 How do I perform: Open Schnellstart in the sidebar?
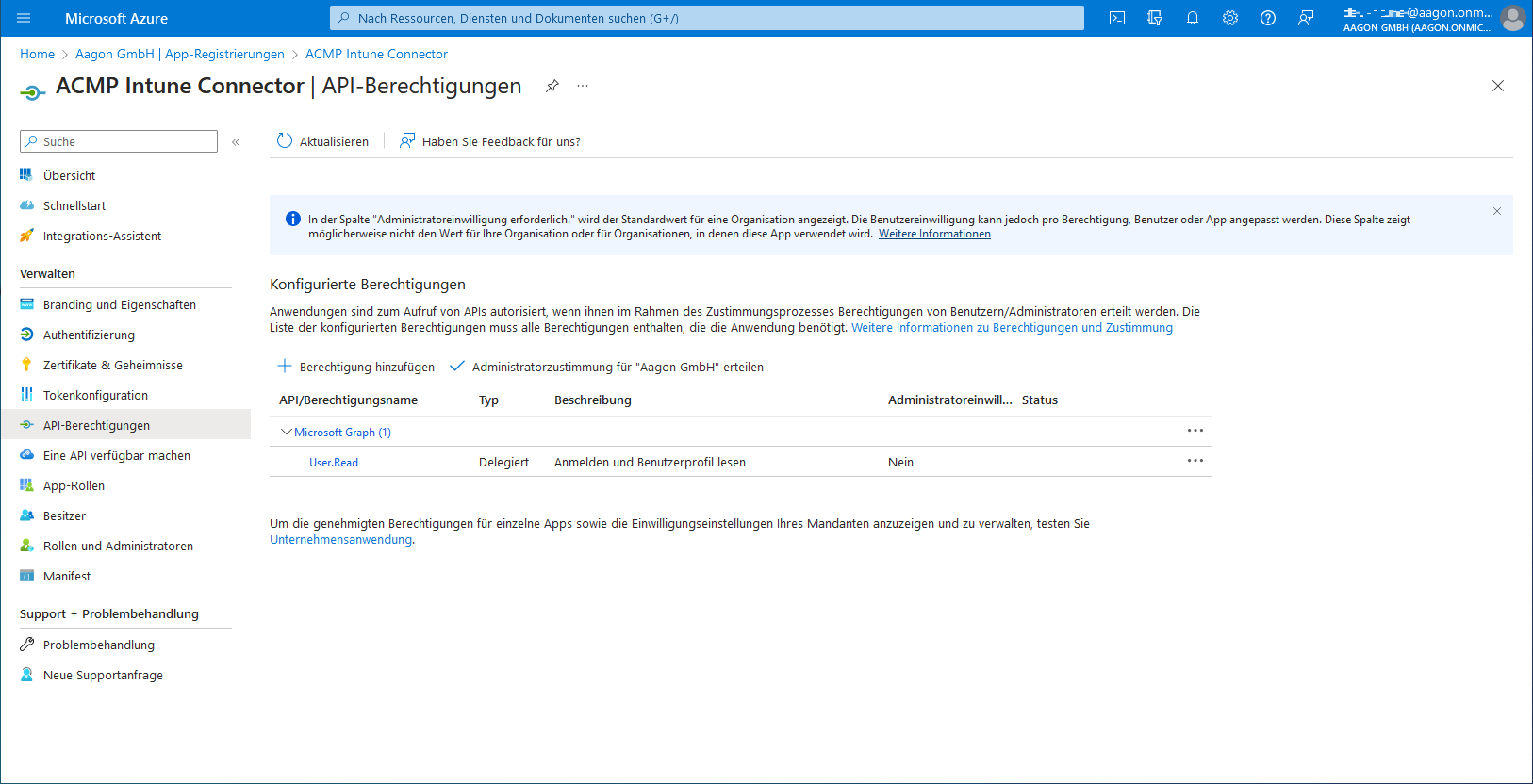[74, 205]
